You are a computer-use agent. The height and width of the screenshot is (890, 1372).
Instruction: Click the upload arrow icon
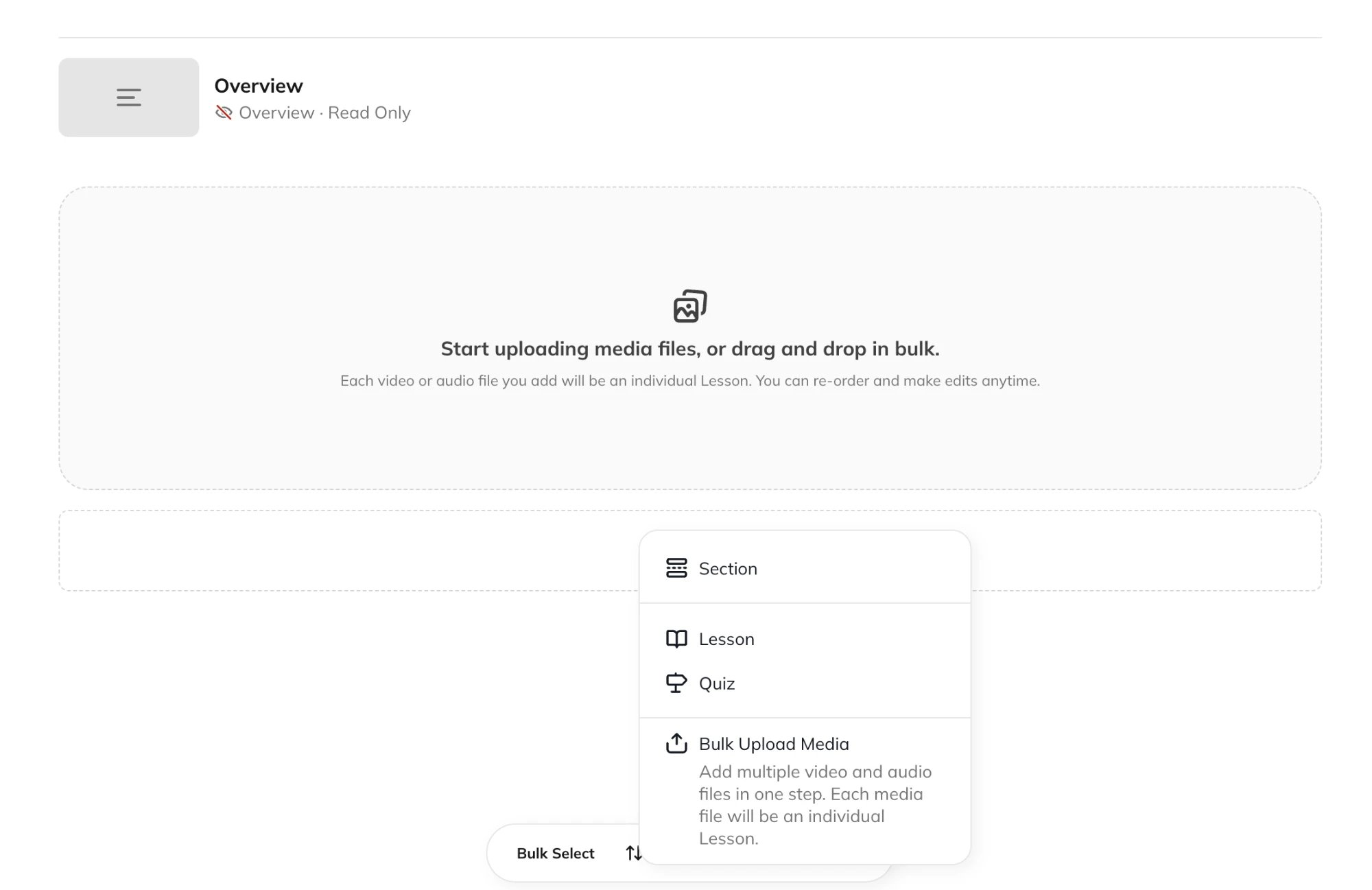coord(676,743)
